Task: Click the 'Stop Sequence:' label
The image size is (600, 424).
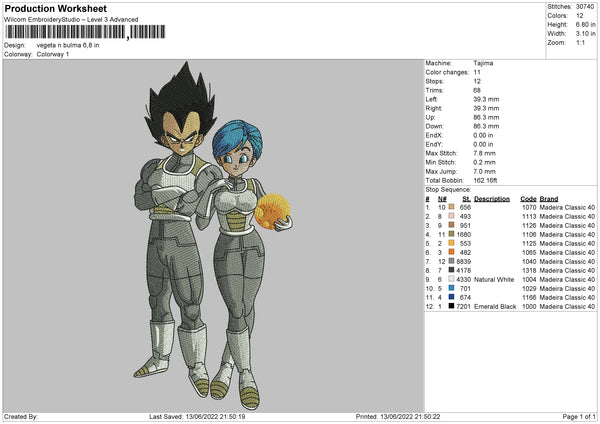Action: pyautogui.click(x=448, y=189)
